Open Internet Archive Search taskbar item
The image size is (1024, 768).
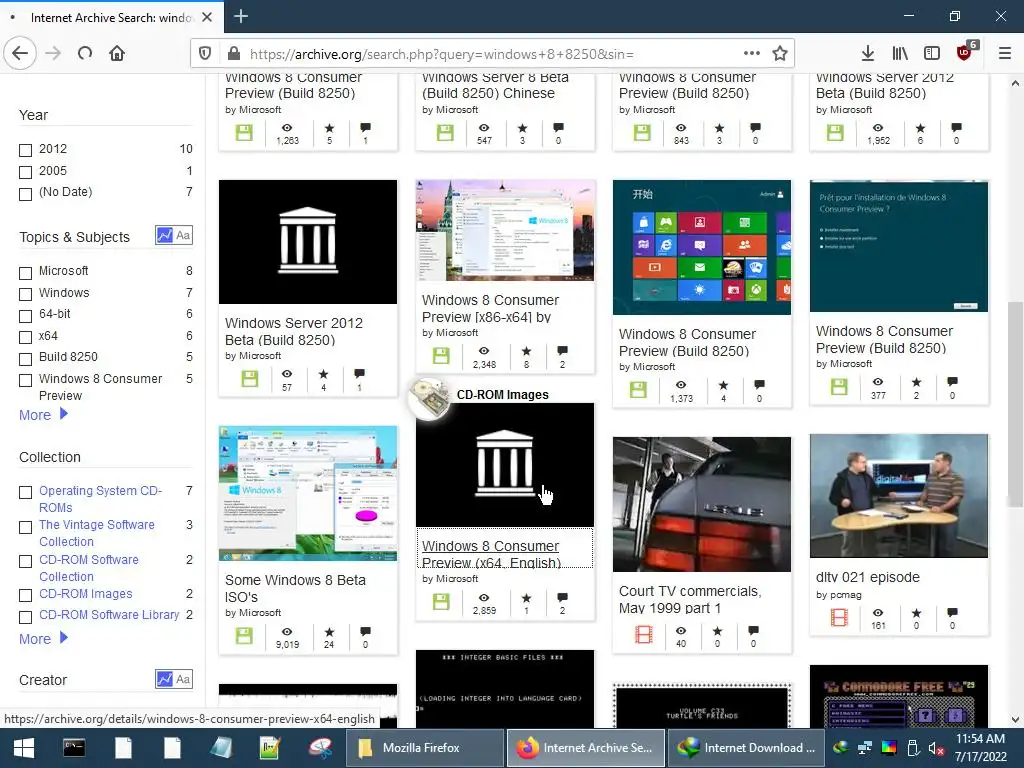[x=586, y=748]
